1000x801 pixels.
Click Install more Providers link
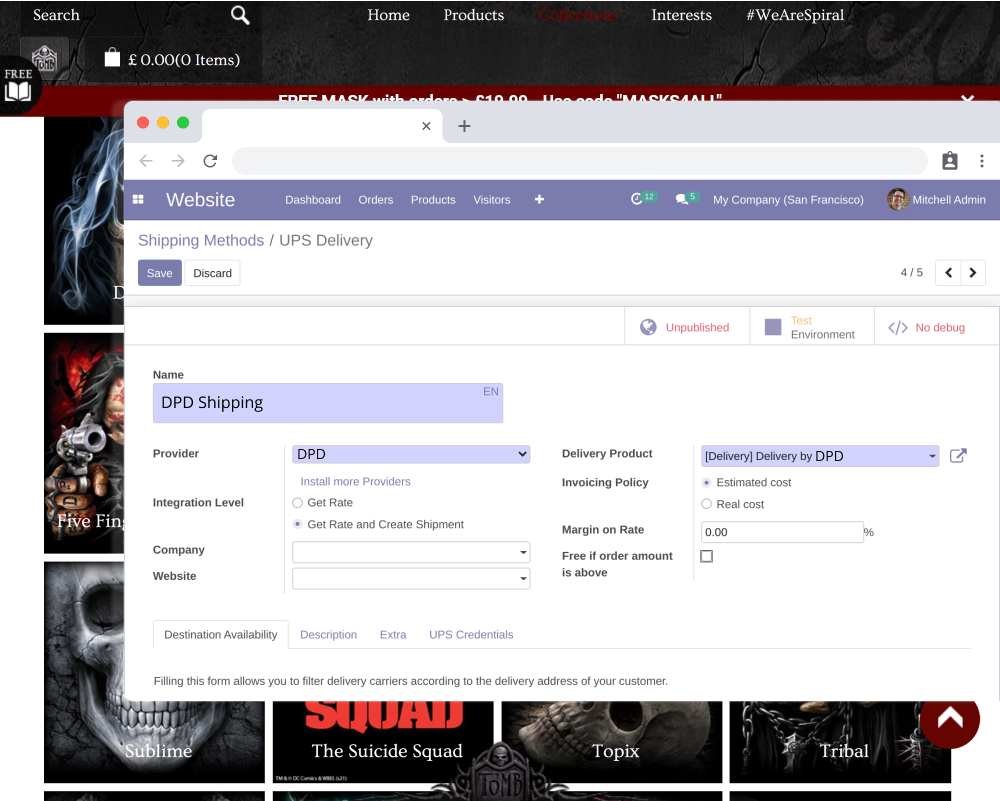355,481
